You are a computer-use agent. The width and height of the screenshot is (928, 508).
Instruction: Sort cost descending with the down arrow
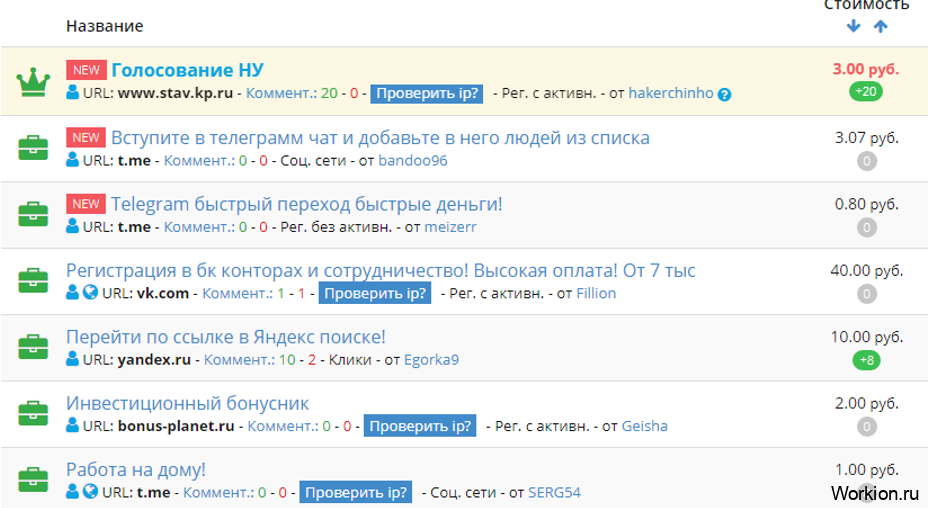point(853,26)
